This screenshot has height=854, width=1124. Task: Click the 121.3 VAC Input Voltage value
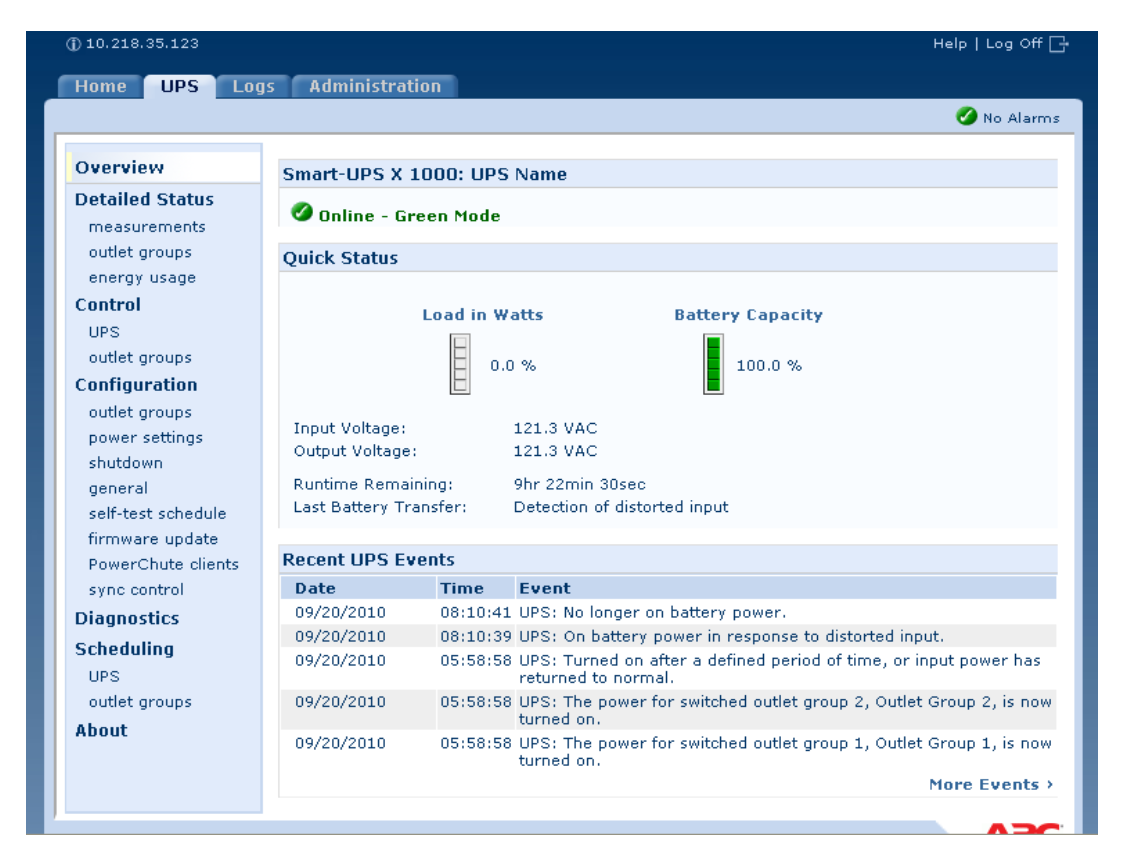click(x=555, y=428)
